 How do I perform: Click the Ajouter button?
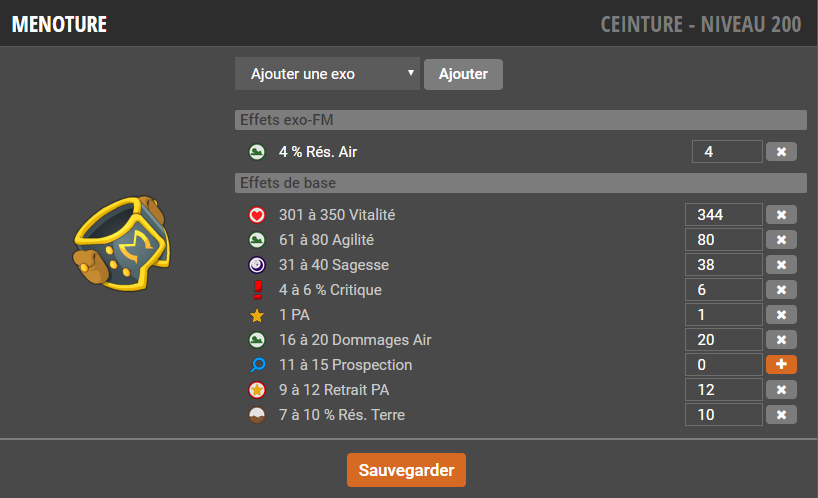[x=463, y=74]
